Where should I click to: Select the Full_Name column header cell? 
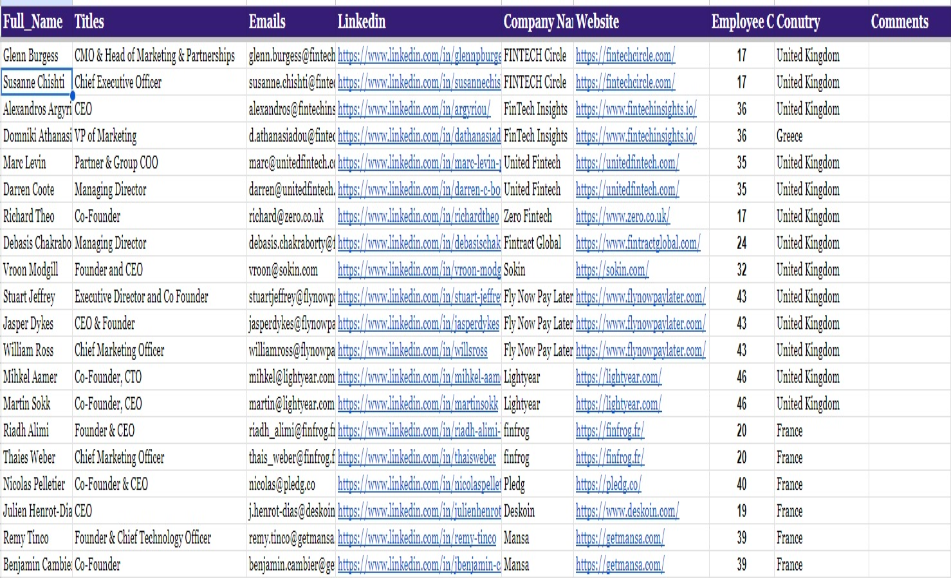(x=35, y=21)
